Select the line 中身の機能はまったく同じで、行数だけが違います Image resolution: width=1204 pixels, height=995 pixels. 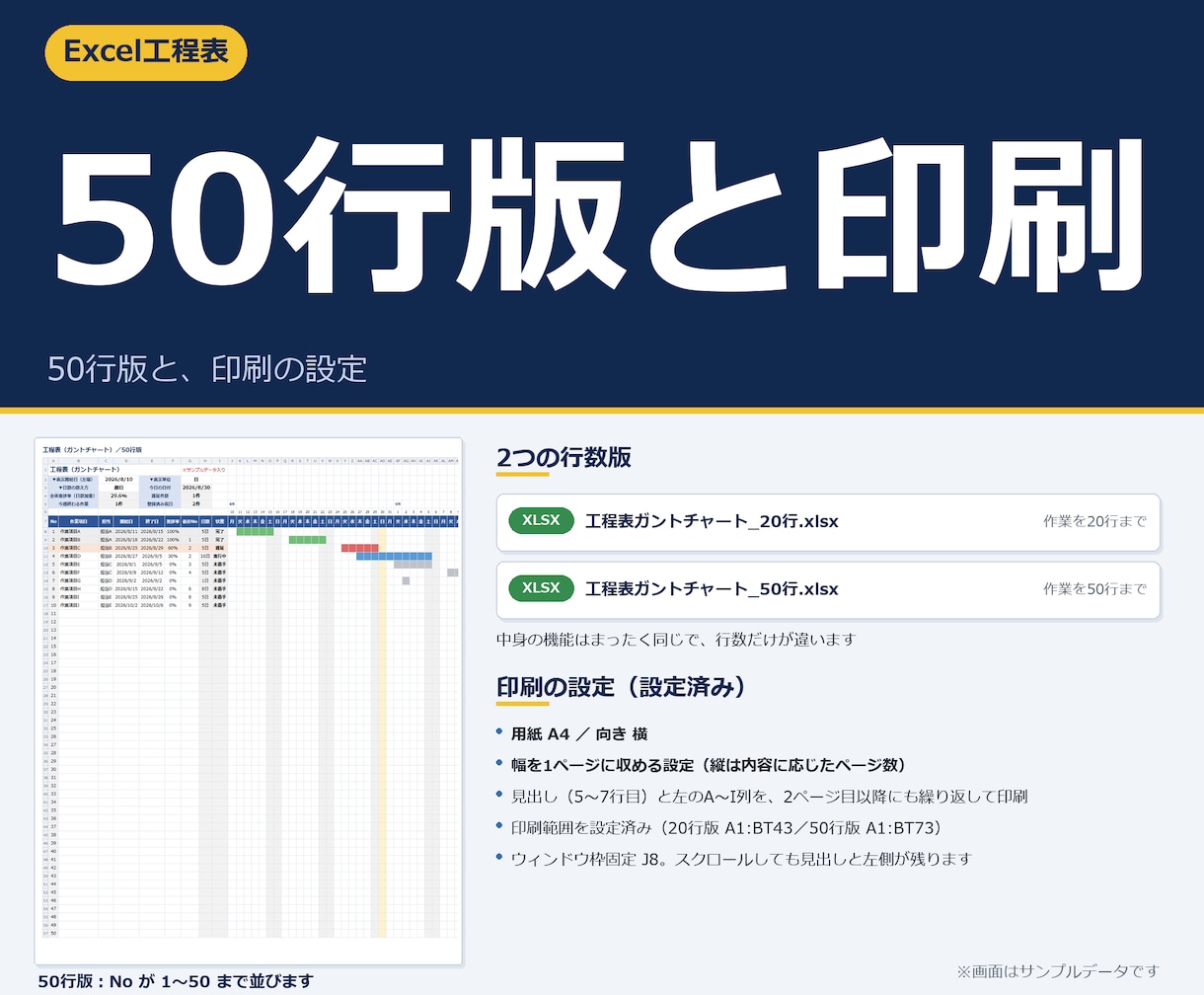coord(676,640)
